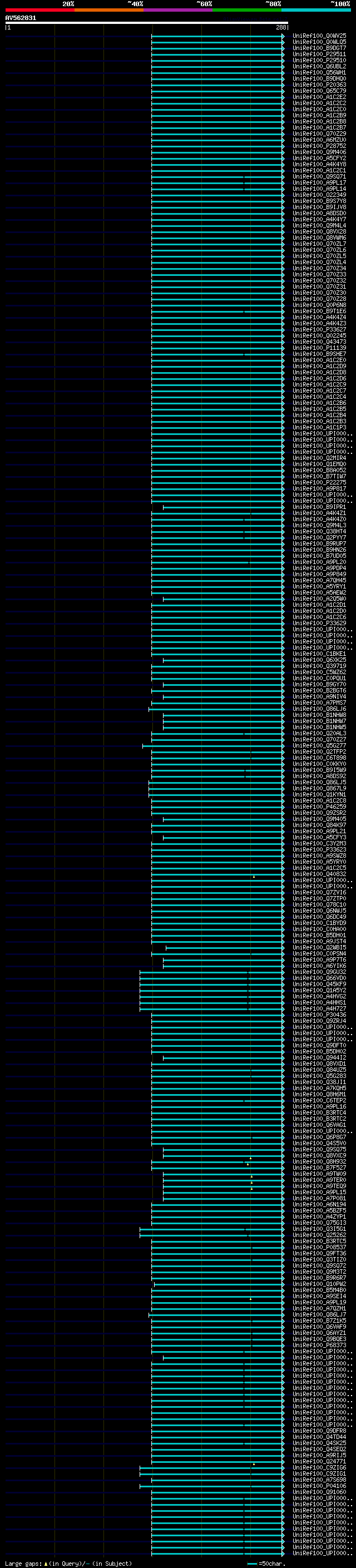Select the UniRef100_C3Y2M3 label

tap(319, 843)
